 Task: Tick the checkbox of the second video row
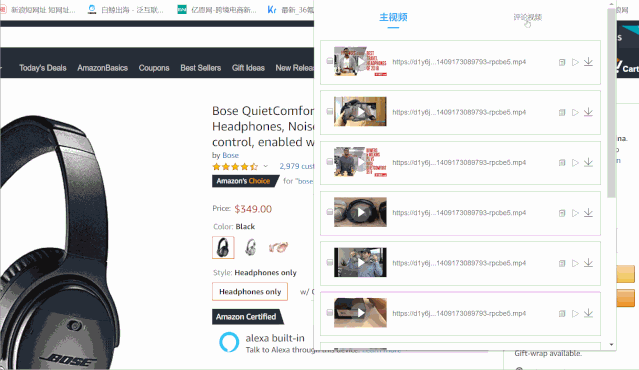pyautogui.click(x=329, y=111)
